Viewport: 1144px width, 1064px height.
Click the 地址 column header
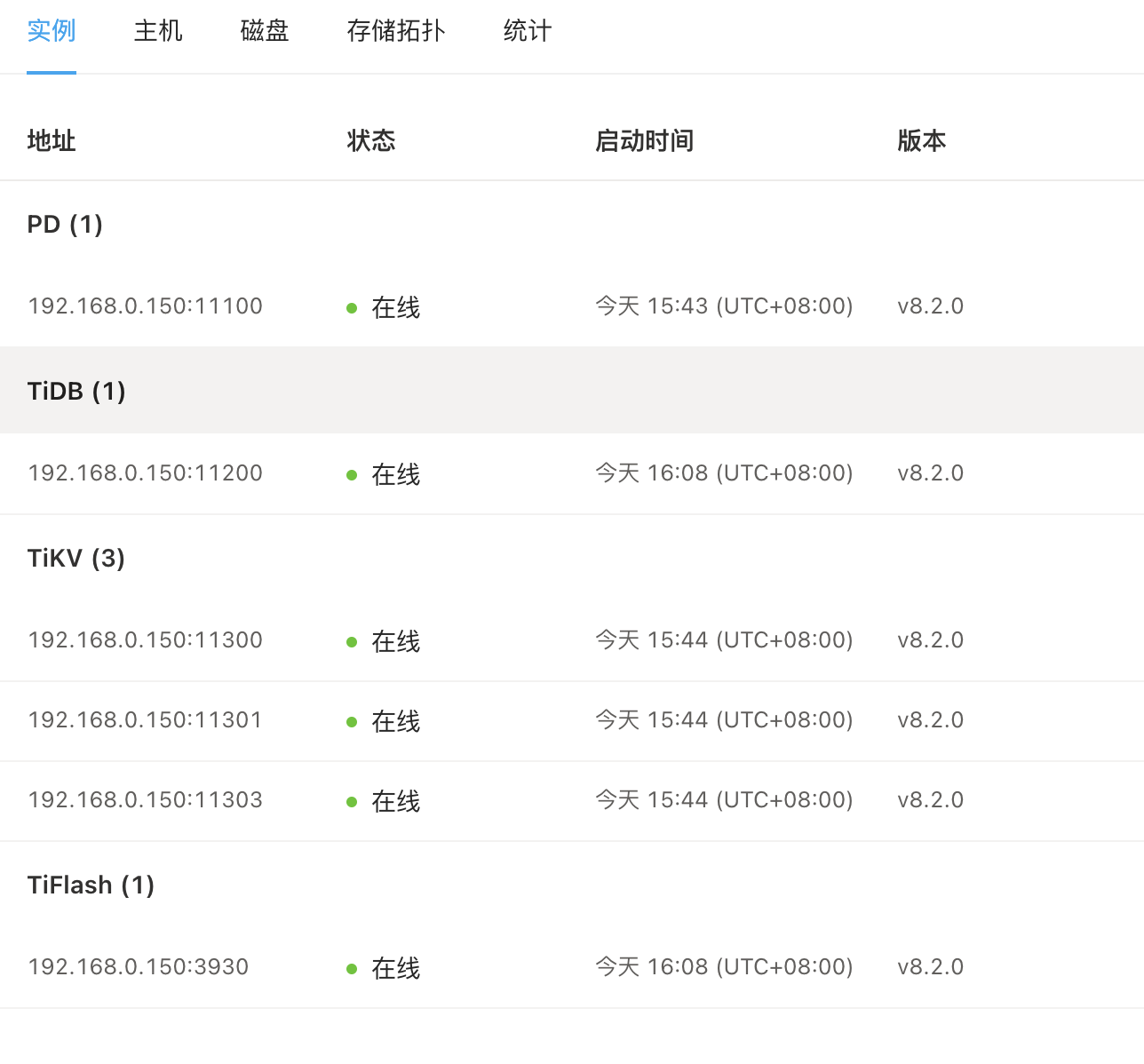[x=52, y=140]
